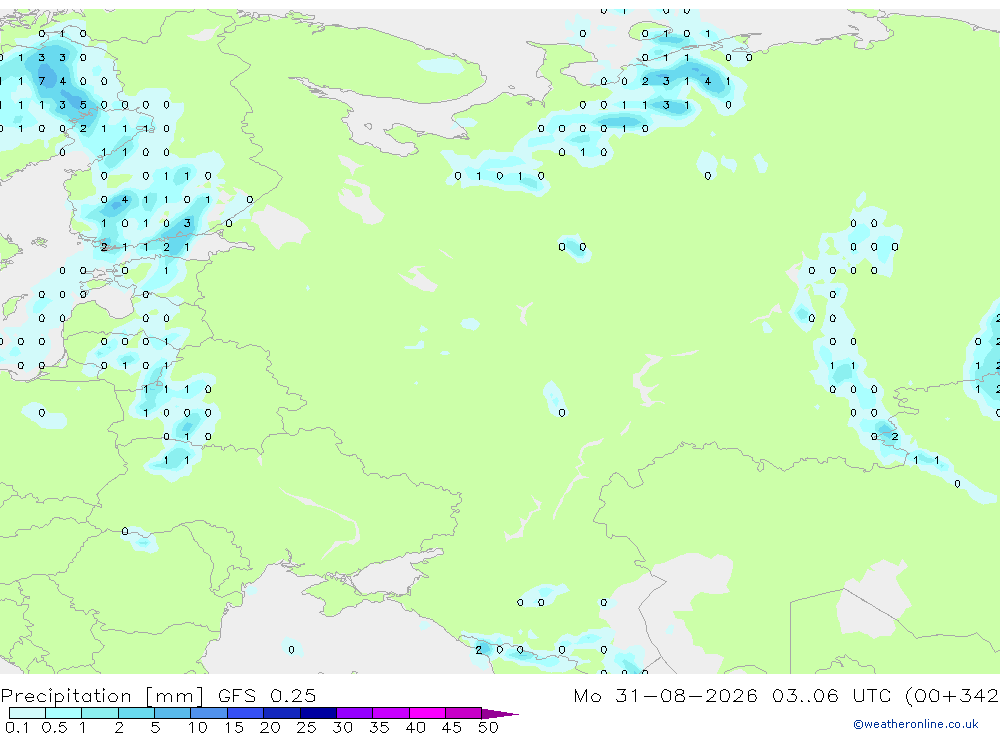Screen dimensions: 1000x733
Task: Pick the 20–25 mm legend swatch
Action: pyautogui.click(x=281, y=713)
